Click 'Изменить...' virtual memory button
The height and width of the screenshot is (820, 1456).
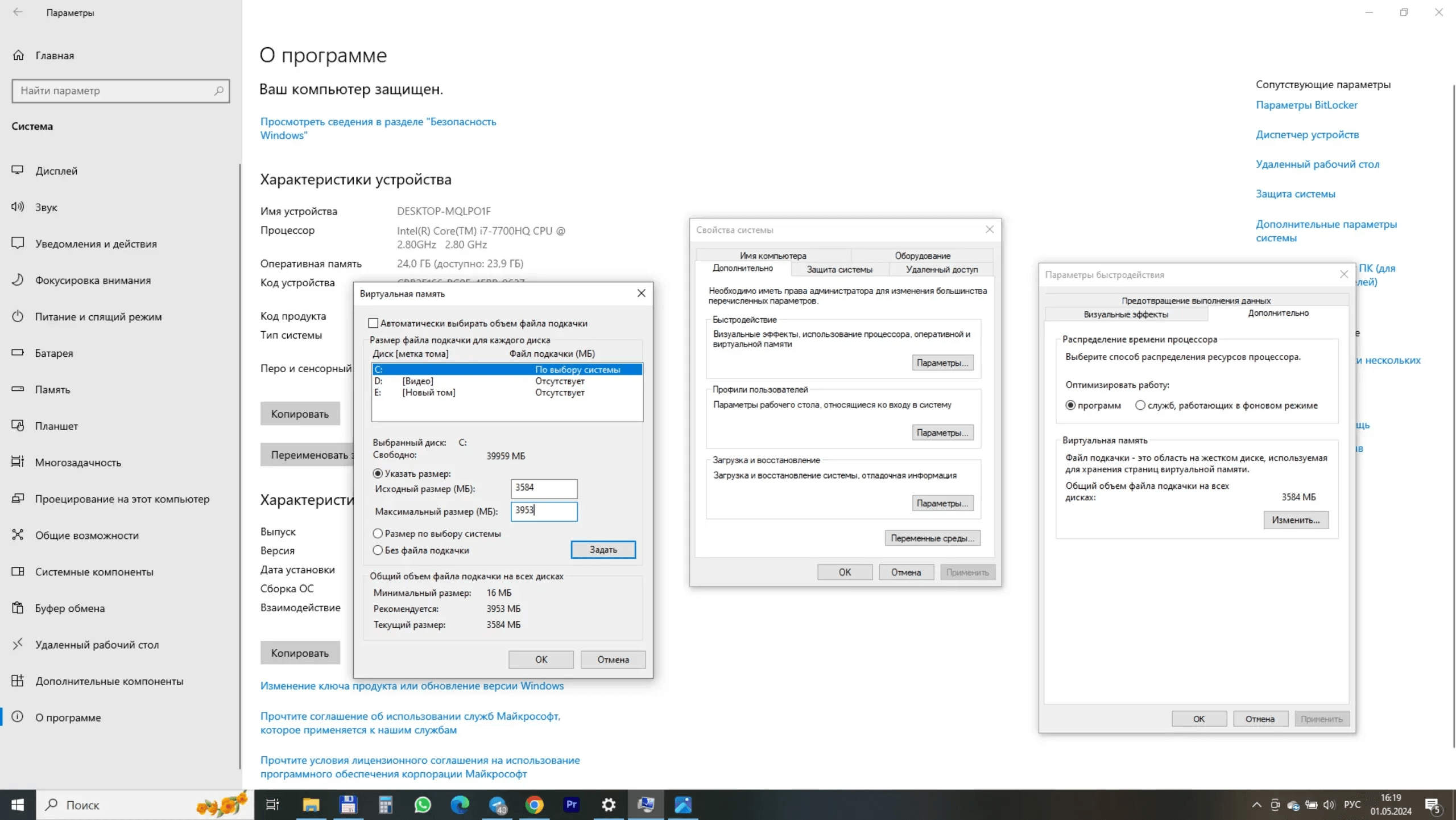click(x=1296, y=520)
